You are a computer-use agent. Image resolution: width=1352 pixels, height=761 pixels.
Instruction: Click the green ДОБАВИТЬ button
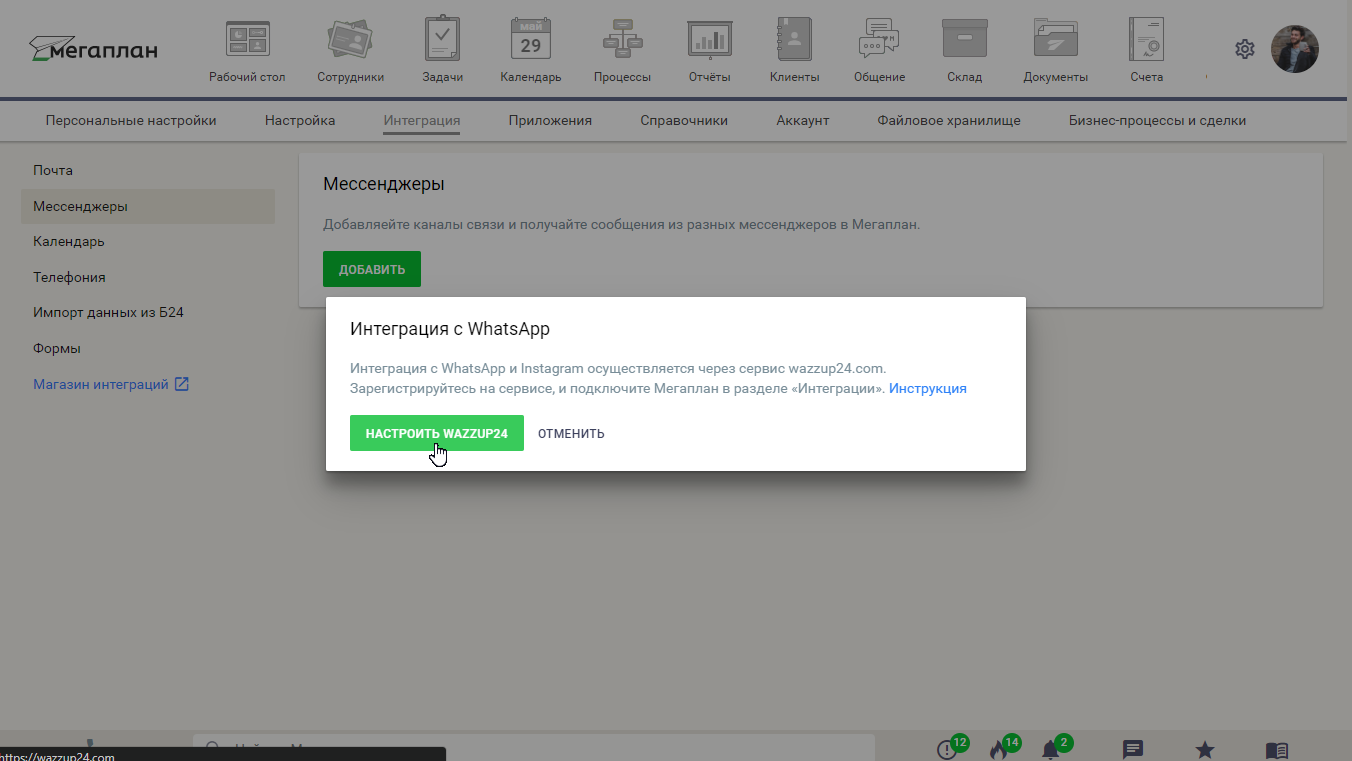pos(372,269)
